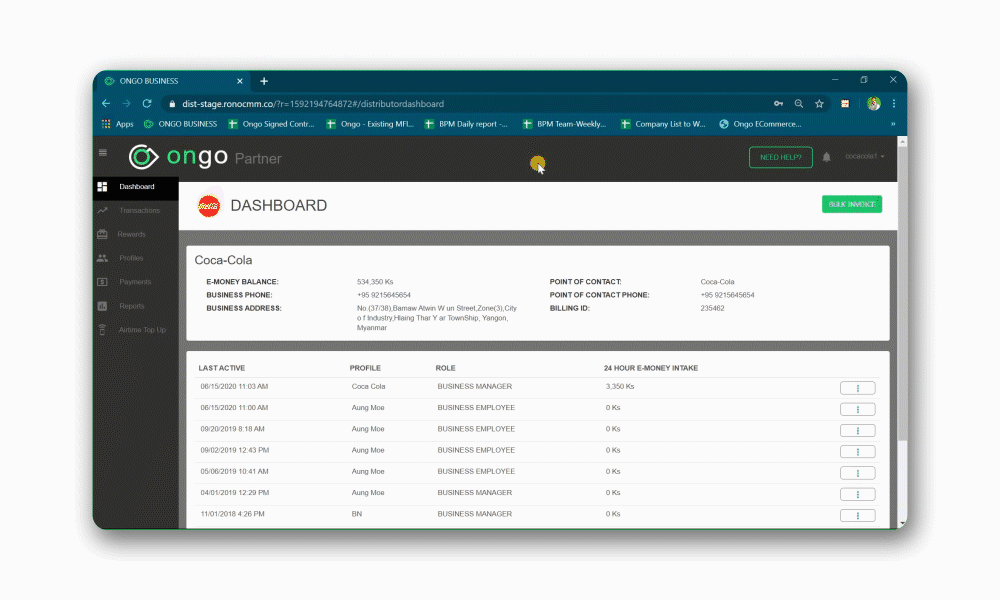Open Airtime Top Up sidebar icon
This screenshot has width=1000, height=600.
103,330
